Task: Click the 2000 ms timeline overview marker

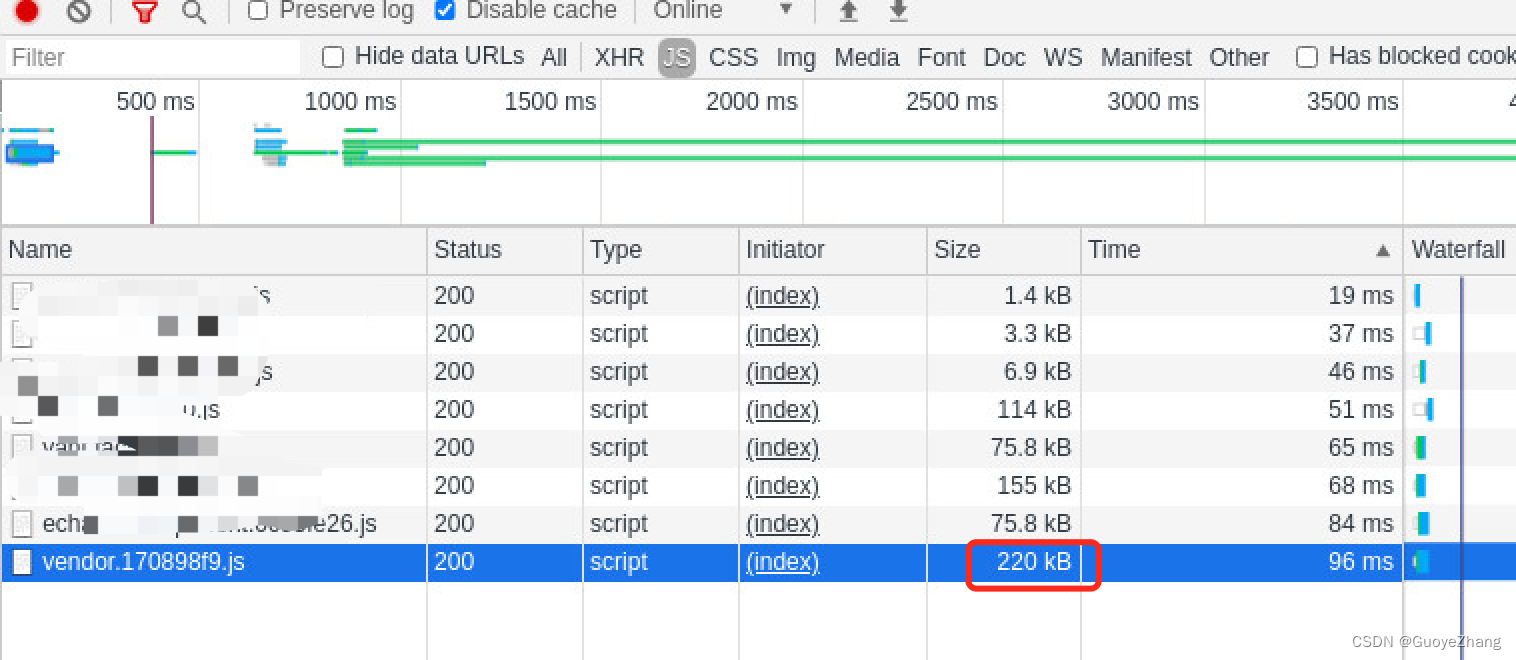Action: [x=752, y=102]
